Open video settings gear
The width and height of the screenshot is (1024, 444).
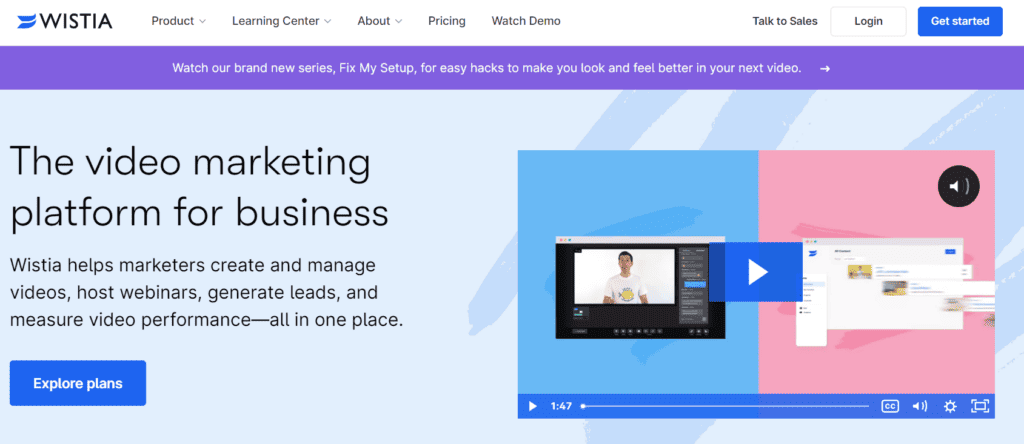(x=950, y=406)
